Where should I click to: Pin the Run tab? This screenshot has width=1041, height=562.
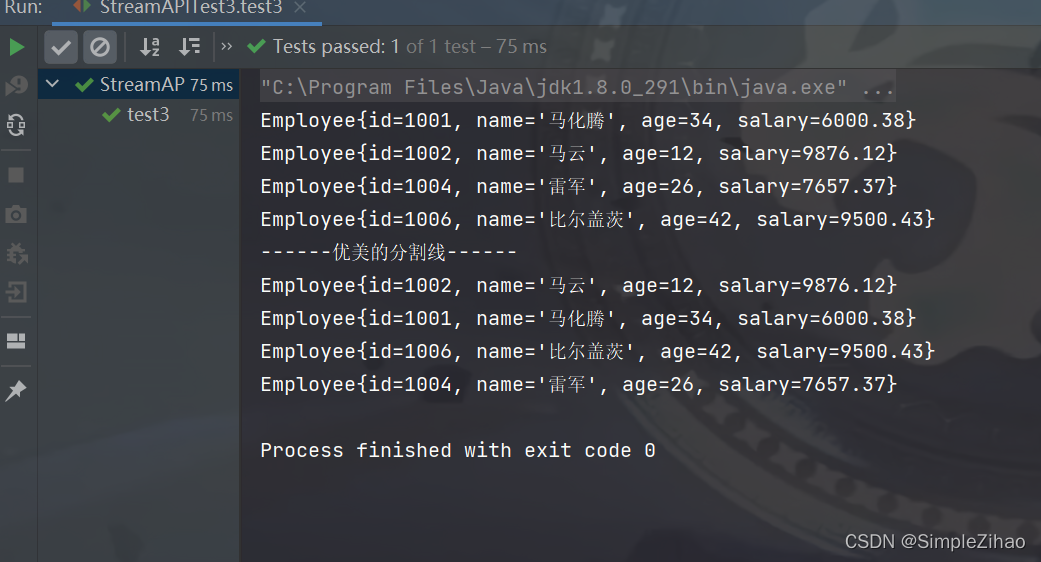click(x=16, y=390)
